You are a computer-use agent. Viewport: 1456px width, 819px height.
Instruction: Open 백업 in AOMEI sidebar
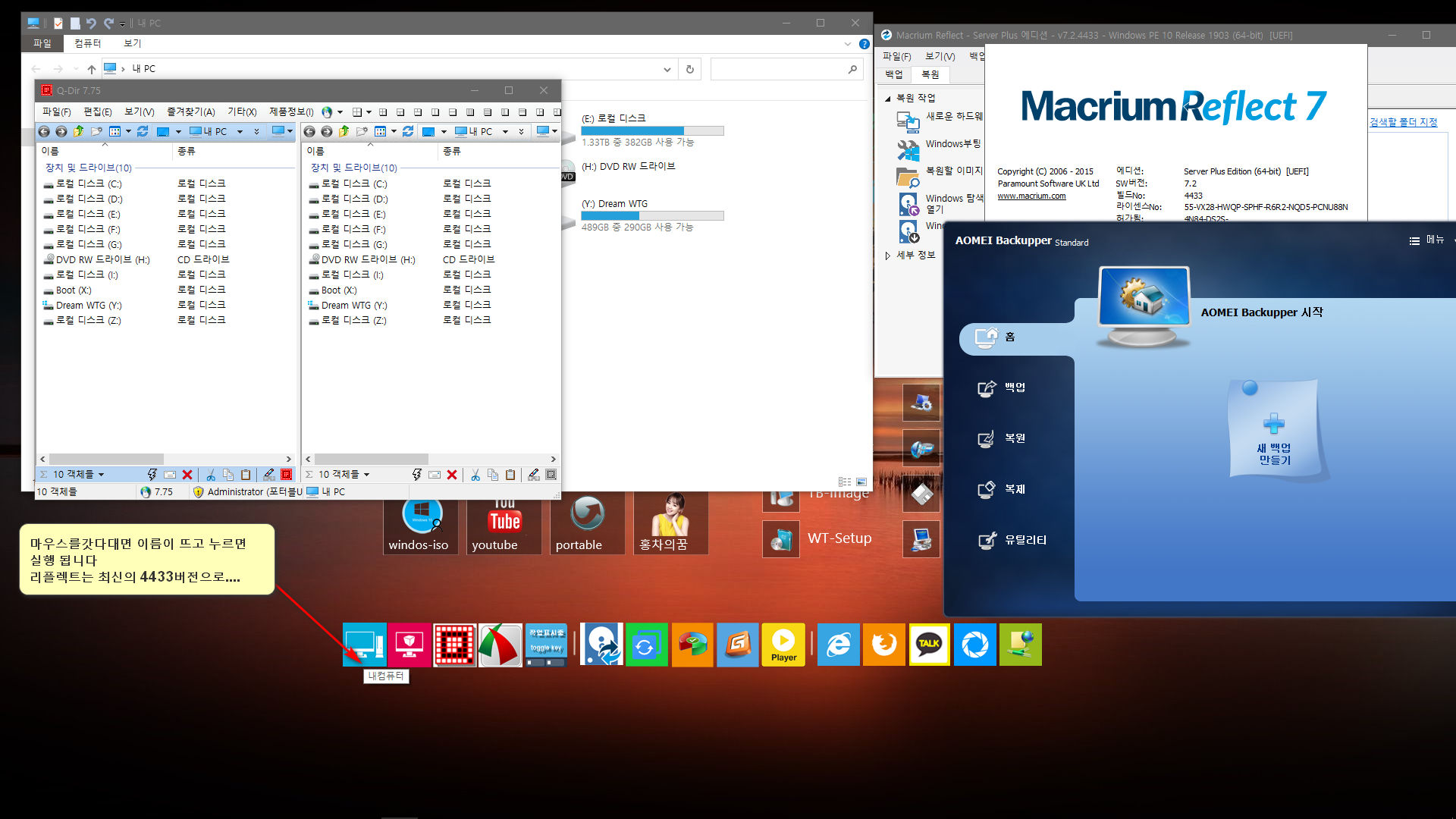[x=1015, y=388]
